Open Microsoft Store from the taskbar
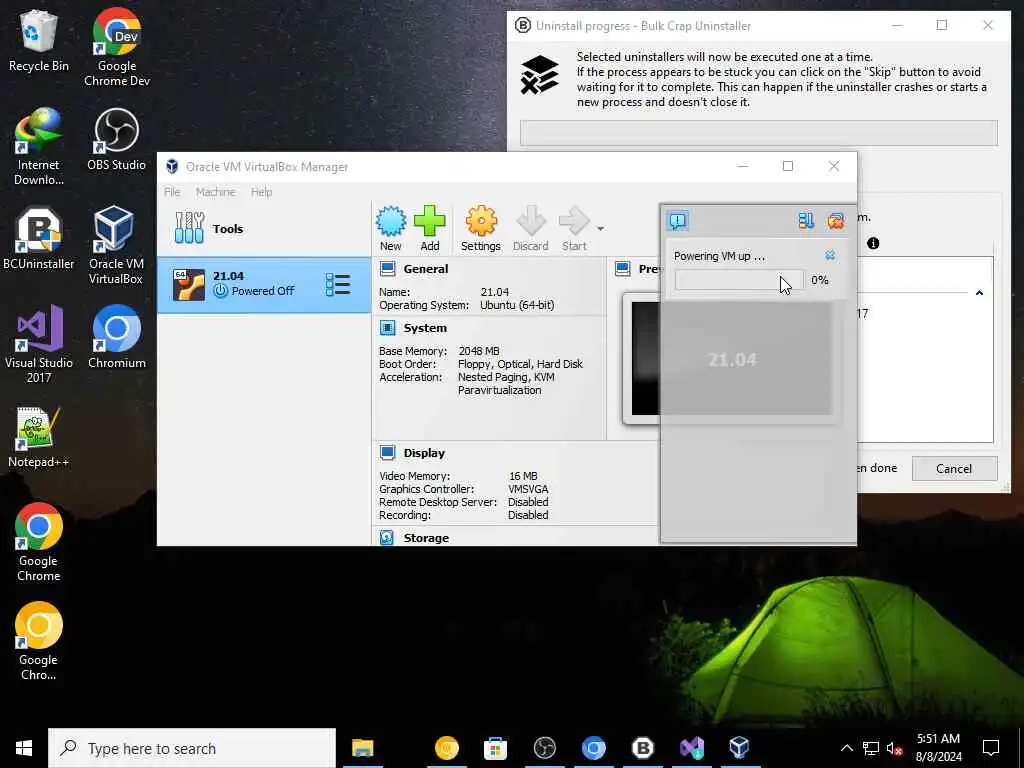This screenshot has height=768, width=1024. tap(496, 748)
